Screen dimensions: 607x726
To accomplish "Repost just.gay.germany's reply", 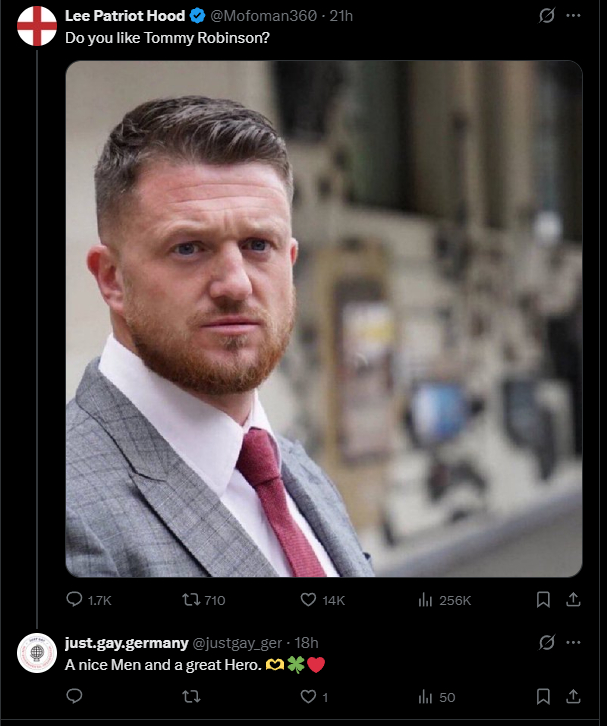I will tap(190, 696).
